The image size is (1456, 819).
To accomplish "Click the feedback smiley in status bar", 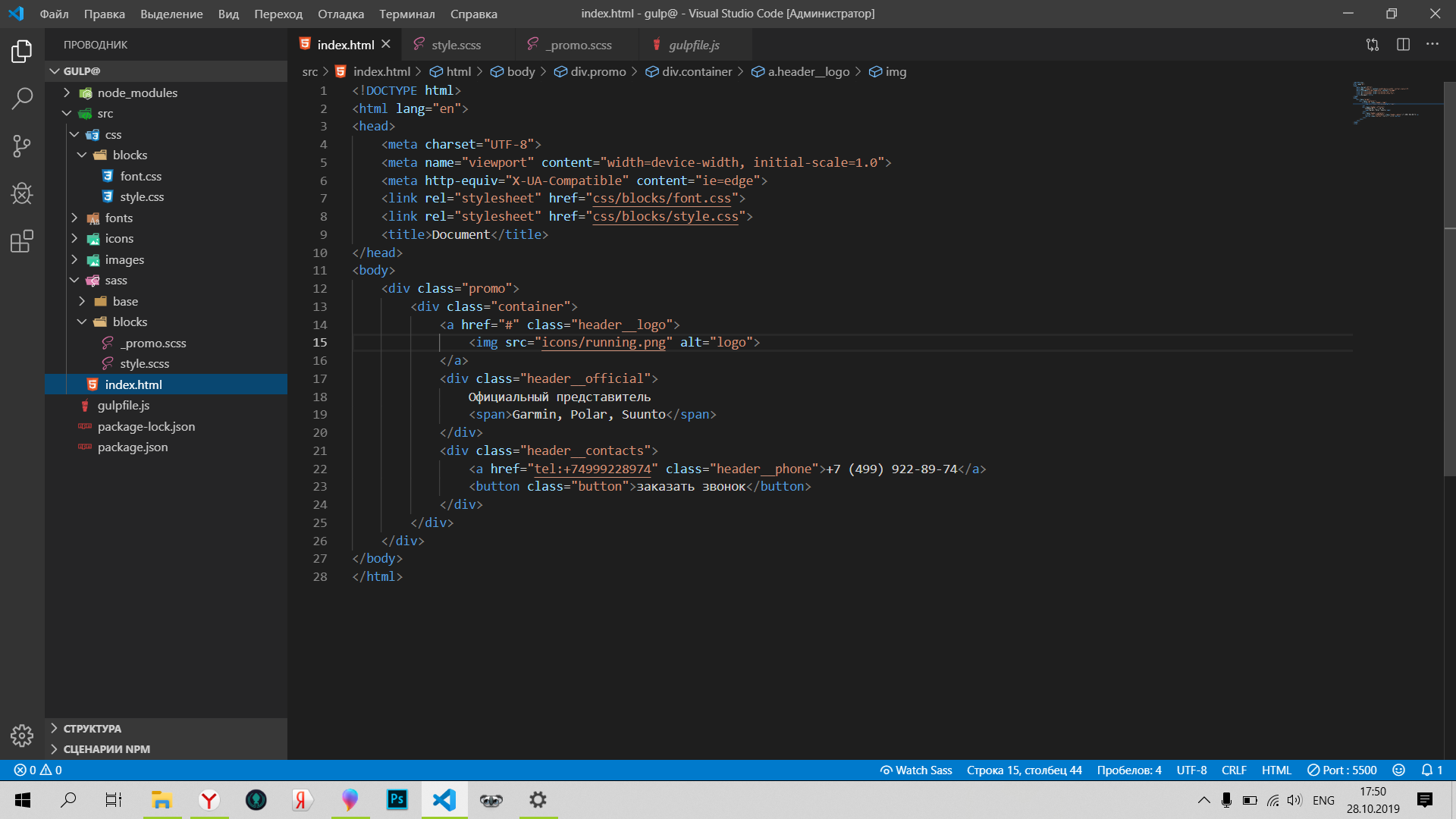I will pos(1399,770).
